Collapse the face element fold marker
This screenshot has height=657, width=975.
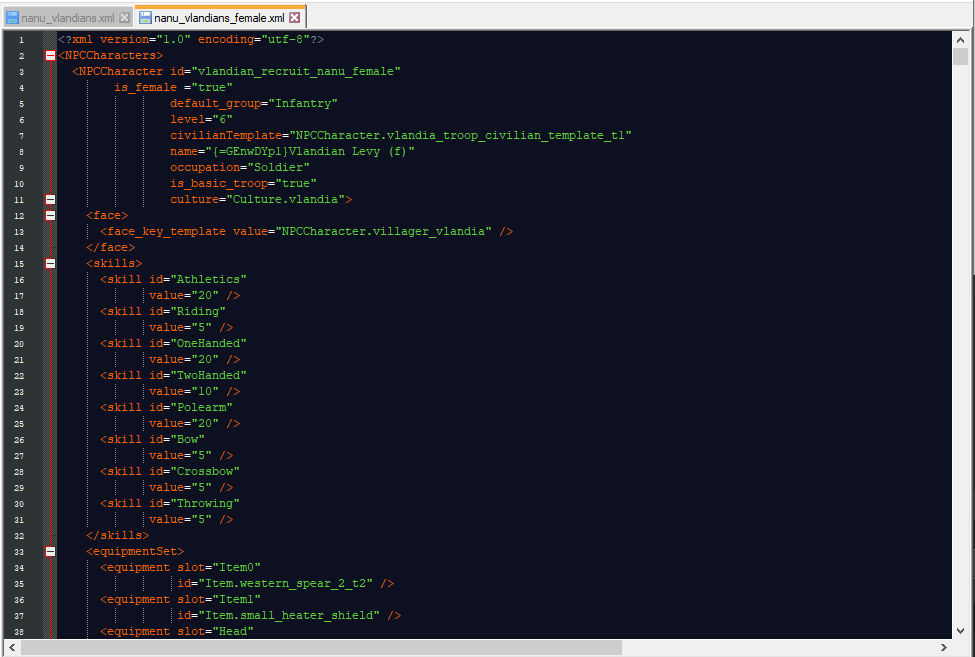coord(50,216)
